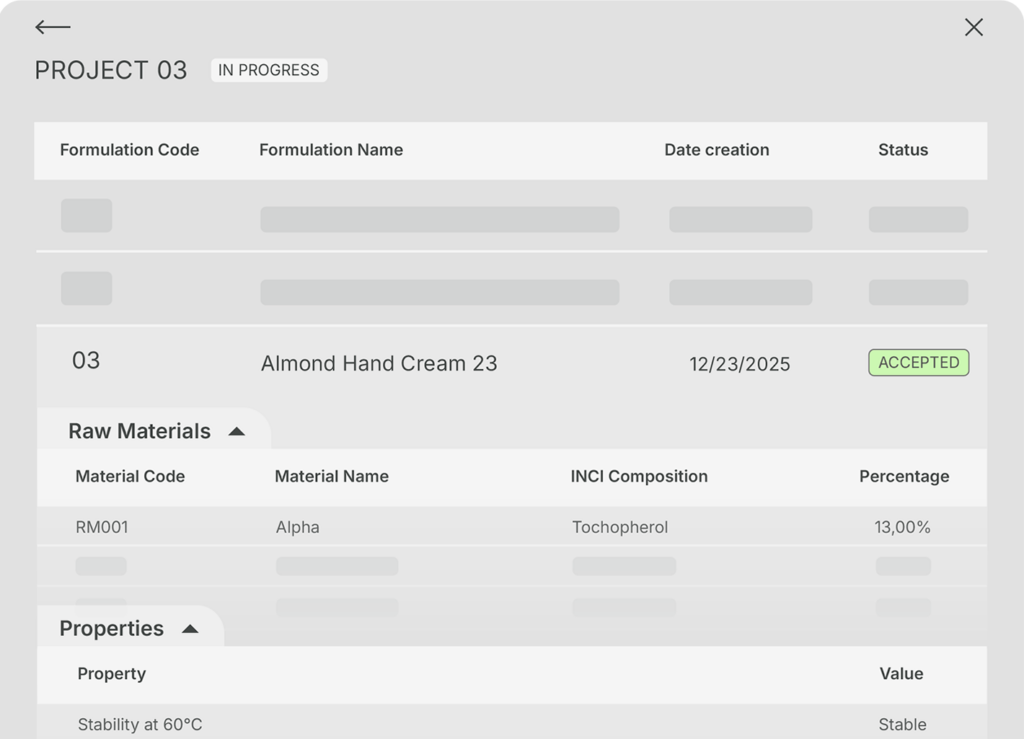1024x739 pixels.
Task: Click the Stability at 60°C property row
Action: [x=140, y=724]
